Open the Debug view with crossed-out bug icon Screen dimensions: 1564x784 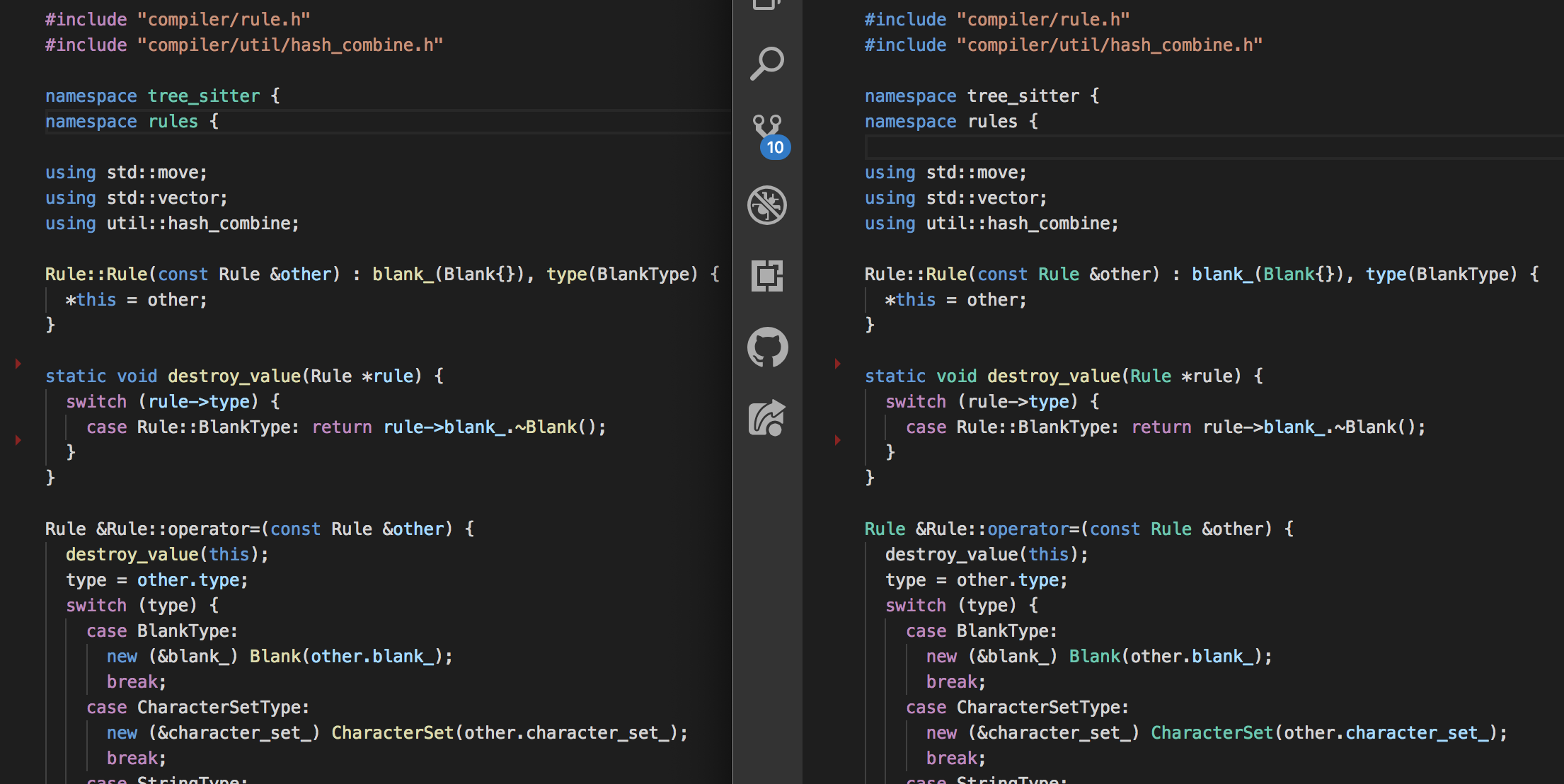(767, 205)
